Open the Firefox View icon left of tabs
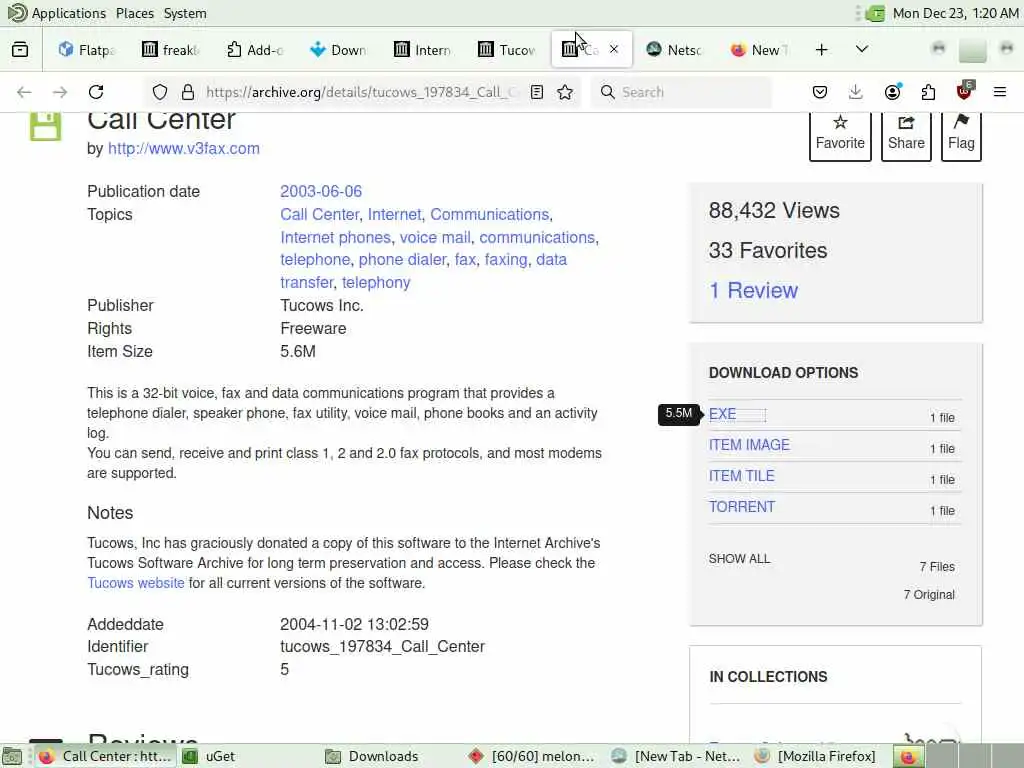The height and width of the screenshot is (768, 1024). (20, 50)
